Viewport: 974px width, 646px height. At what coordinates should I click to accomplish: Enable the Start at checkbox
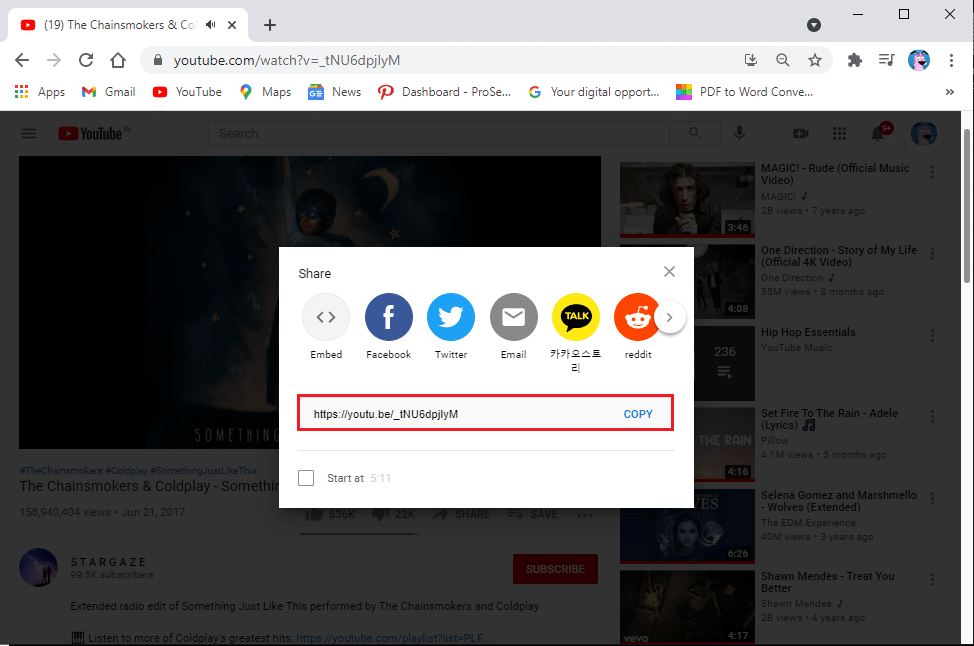(x=306, y=478)
